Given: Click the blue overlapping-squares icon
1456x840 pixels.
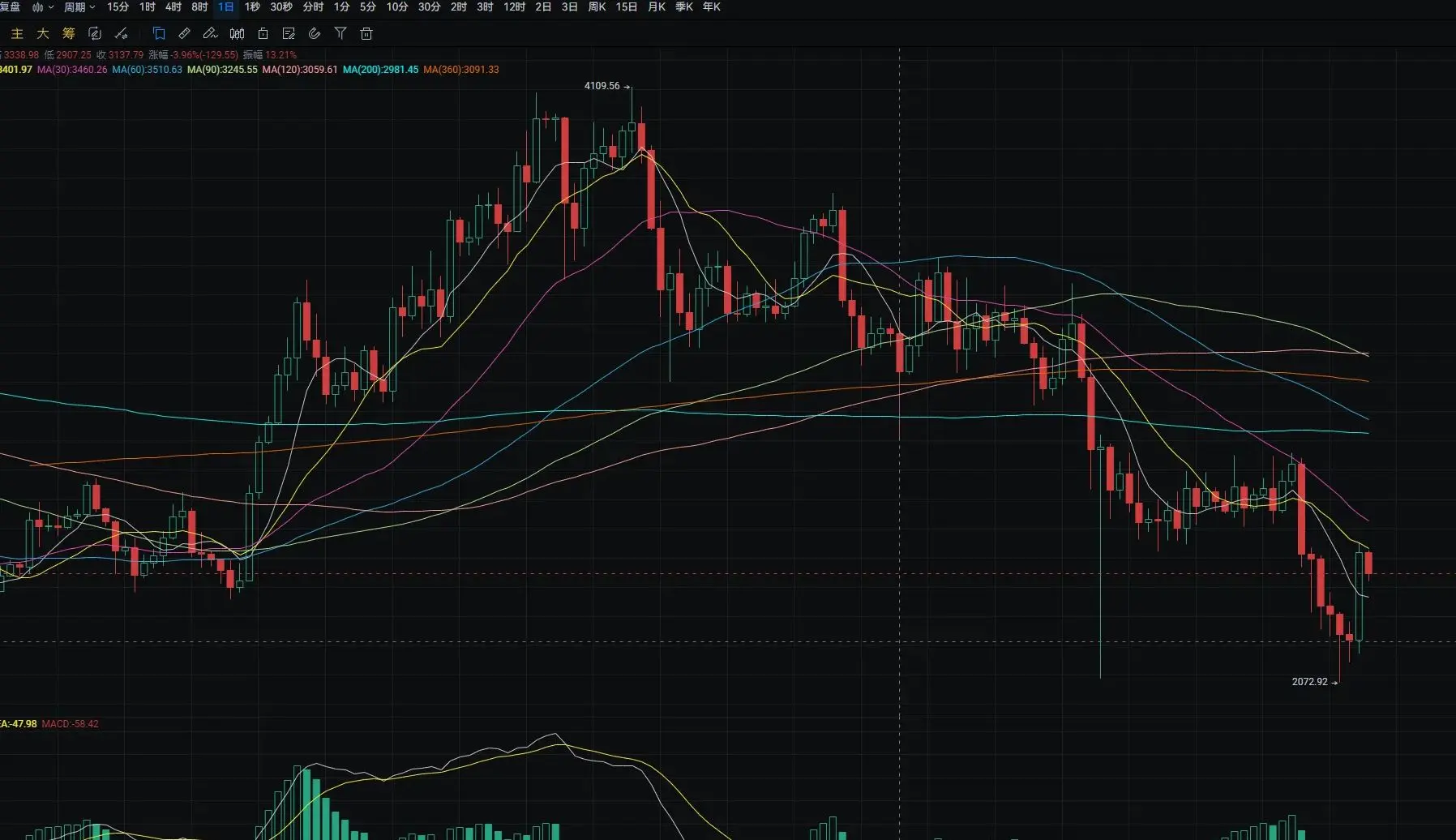Looking at the screenshot, I should (x=159, y=34).
